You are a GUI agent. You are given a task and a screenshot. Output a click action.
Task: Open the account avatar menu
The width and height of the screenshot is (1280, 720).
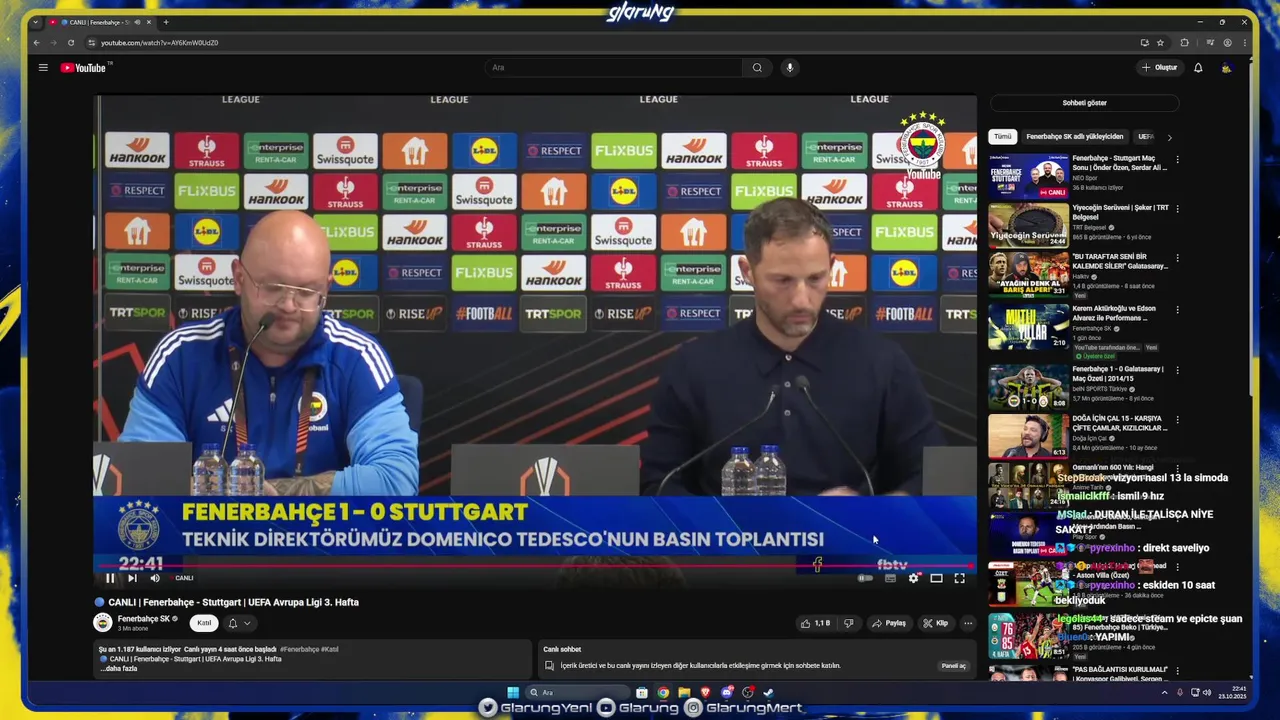pyautogui.click(x=1226, y=68)
